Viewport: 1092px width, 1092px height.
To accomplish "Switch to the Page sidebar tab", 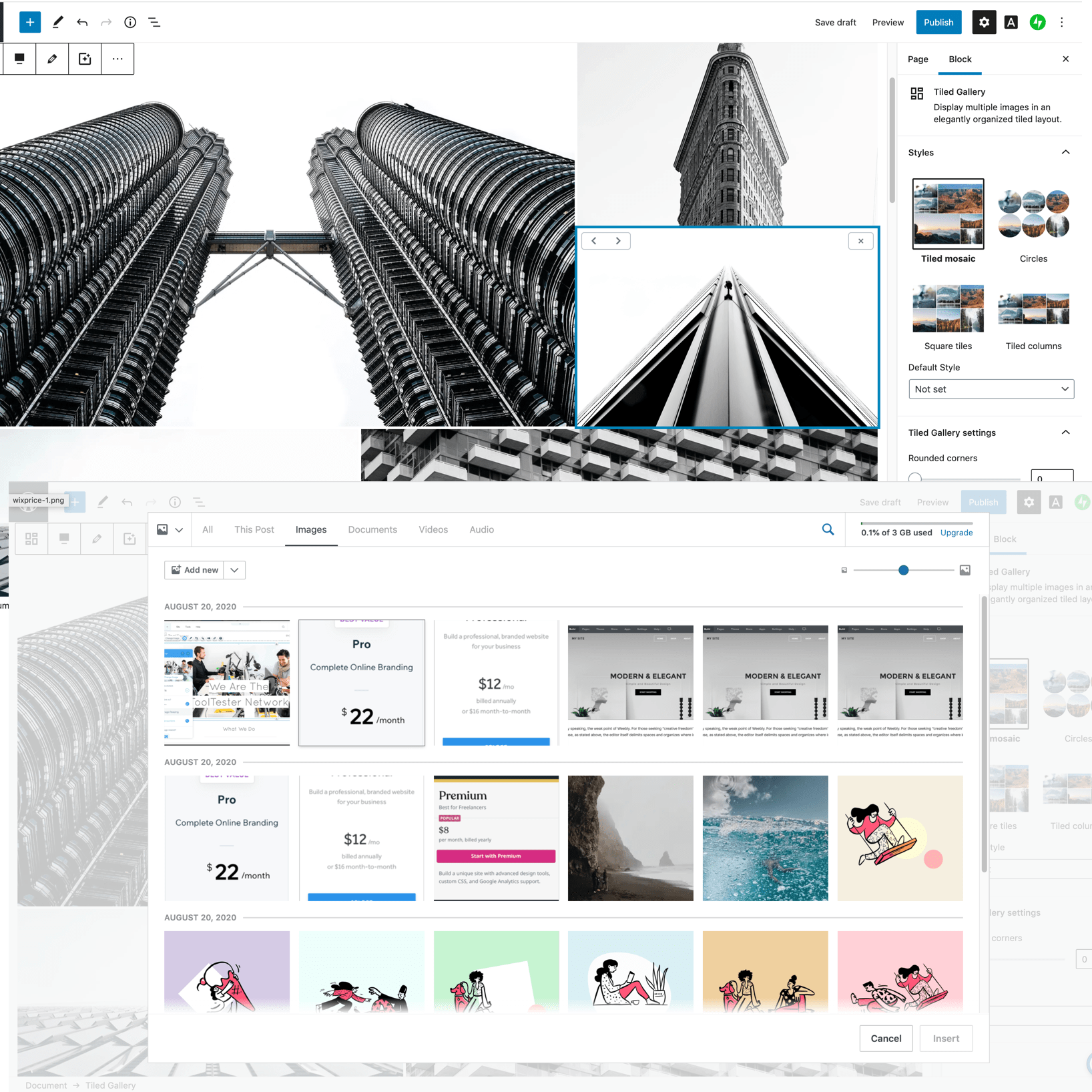I will (x=918, y=59).
